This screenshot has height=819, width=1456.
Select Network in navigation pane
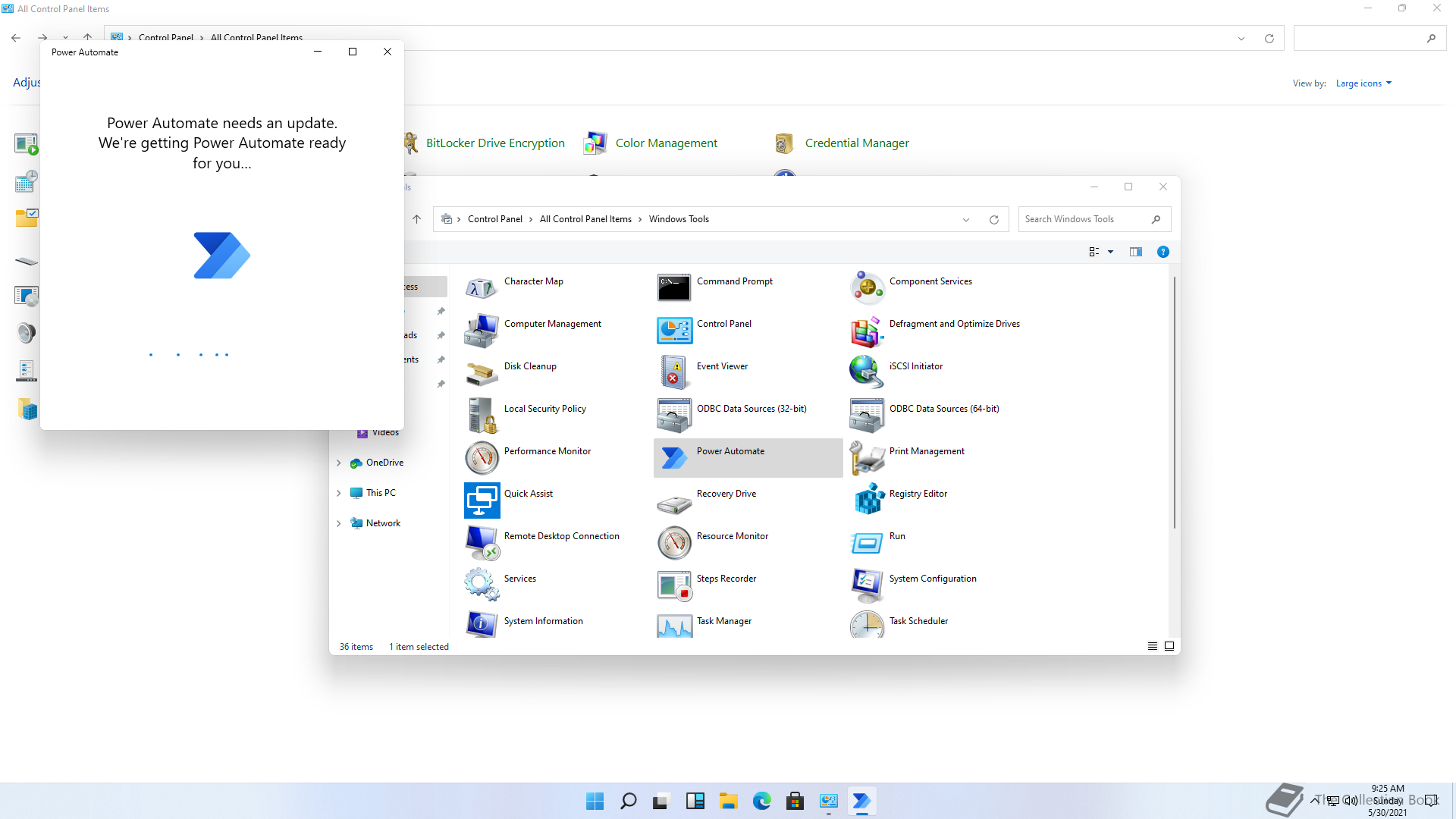click(x=375, y=523)
